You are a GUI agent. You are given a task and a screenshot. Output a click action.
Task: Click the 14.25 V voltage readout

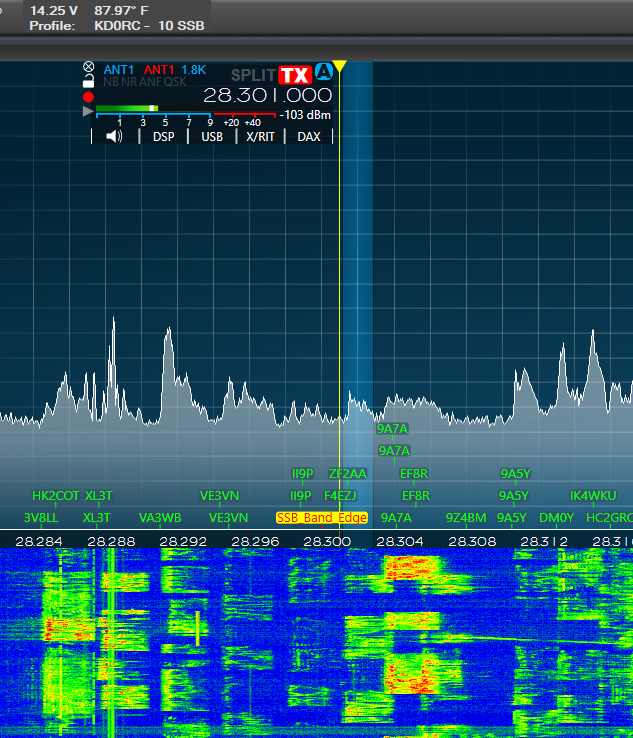click(54, 10)
